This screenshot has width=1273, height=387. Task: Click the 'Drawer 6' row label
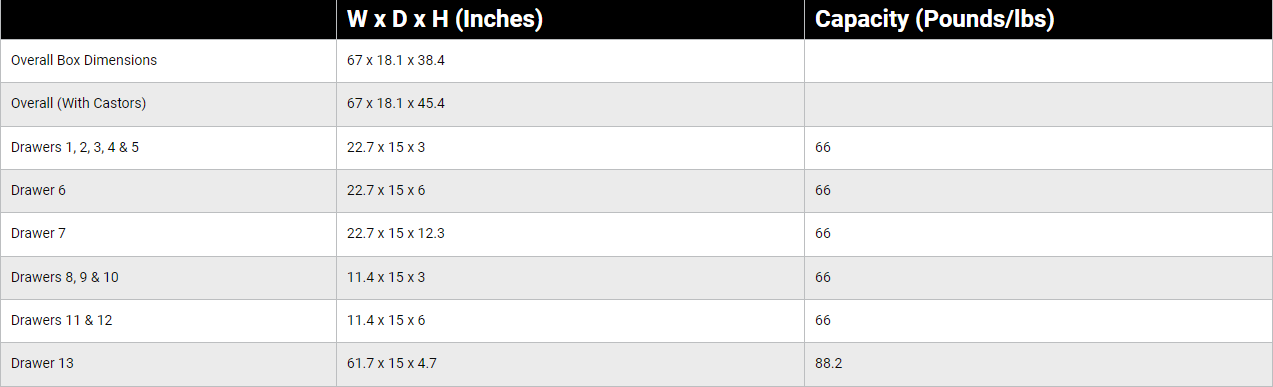tap(38, 190)
